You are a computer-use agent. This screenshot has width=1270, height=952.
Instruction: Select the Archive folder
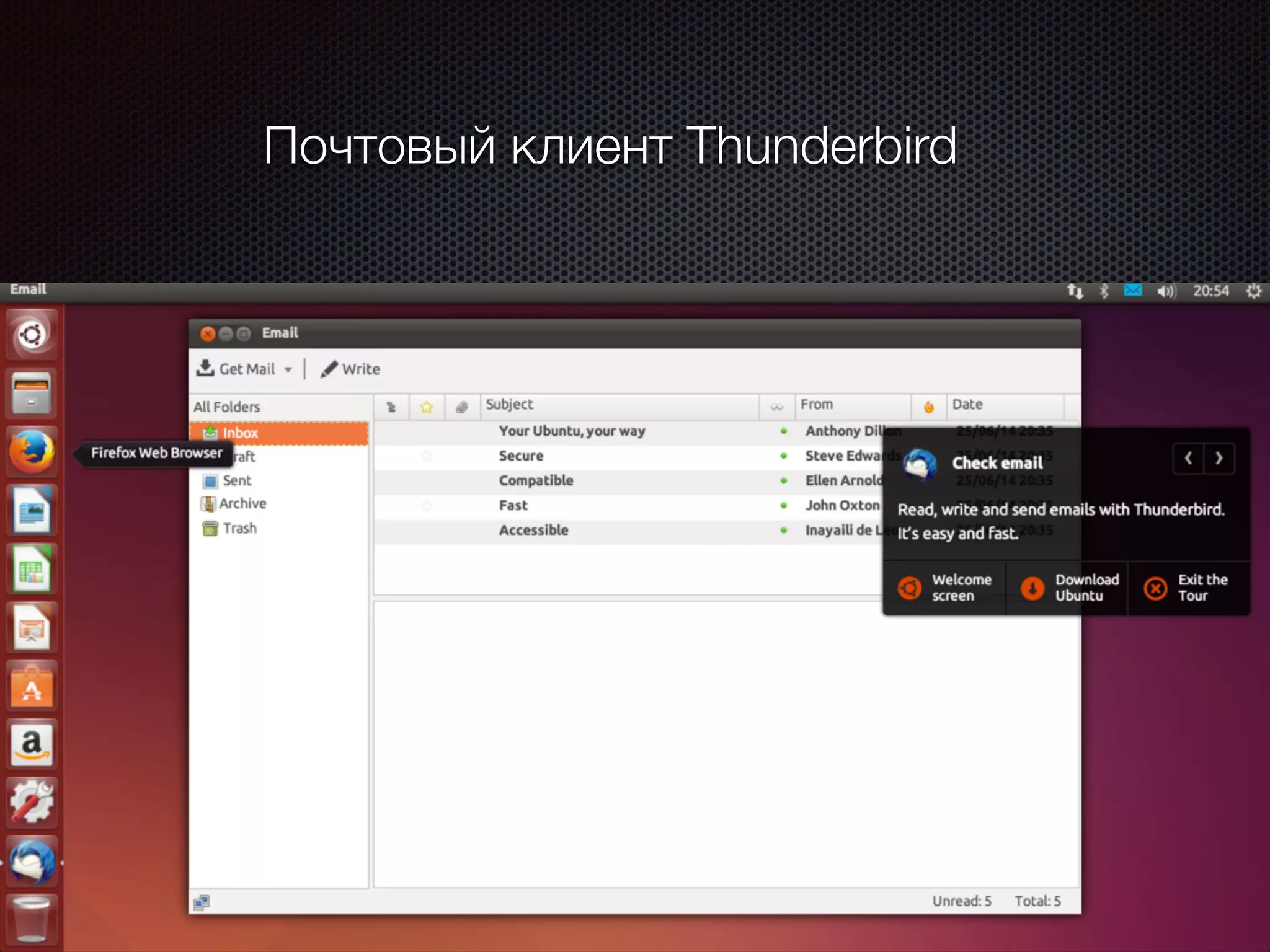click(234, 504)
